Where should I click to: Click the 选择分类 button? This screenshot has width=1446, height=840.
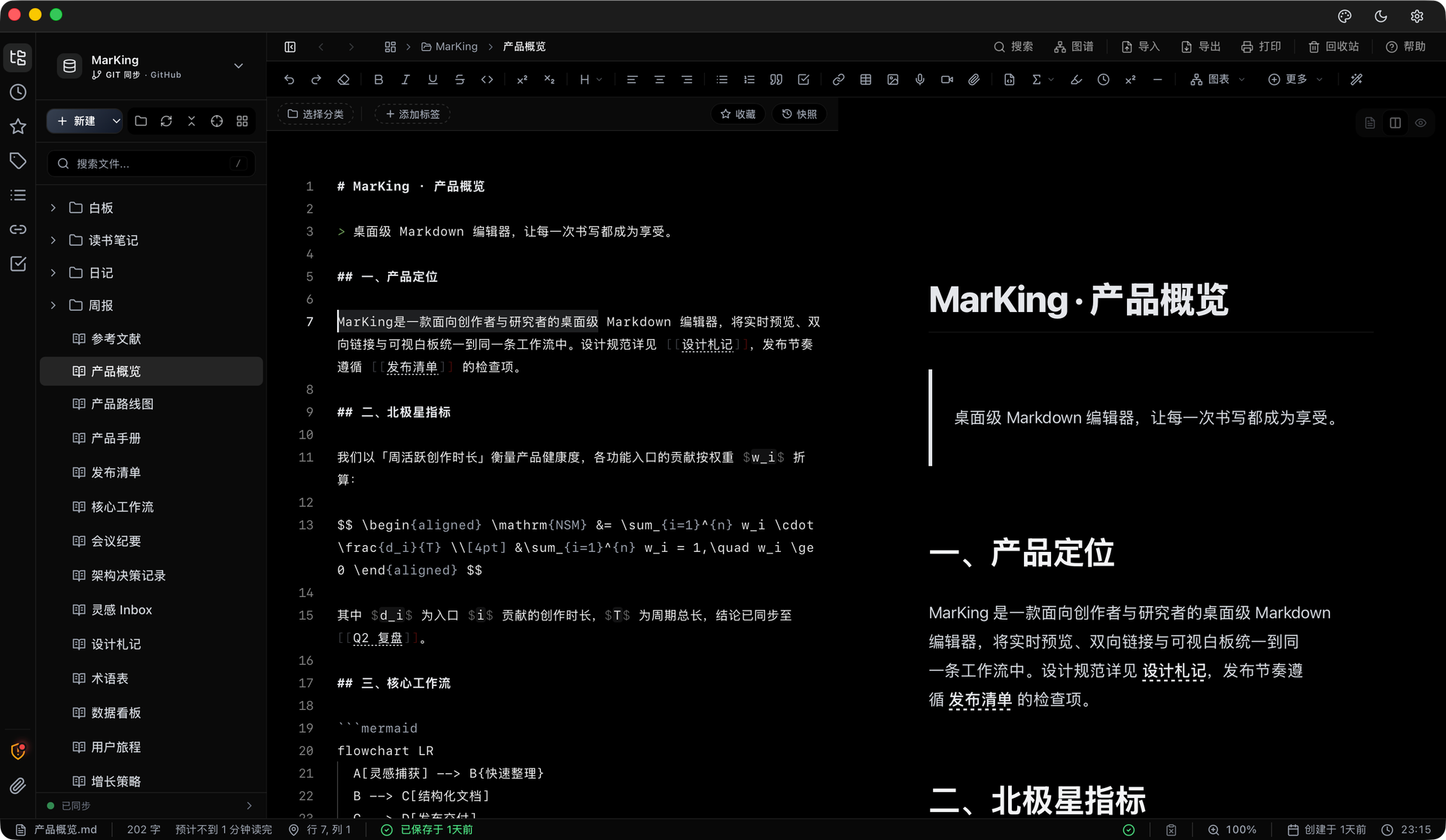coord(316,114)
